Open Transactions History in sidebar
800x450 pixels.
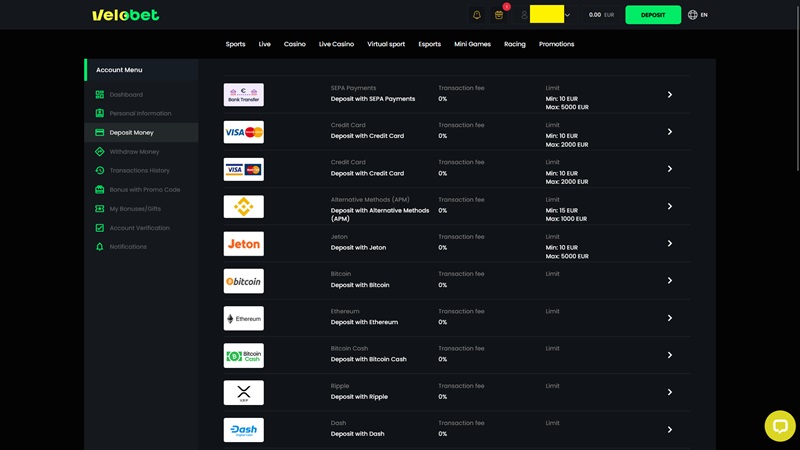point(139,171)
